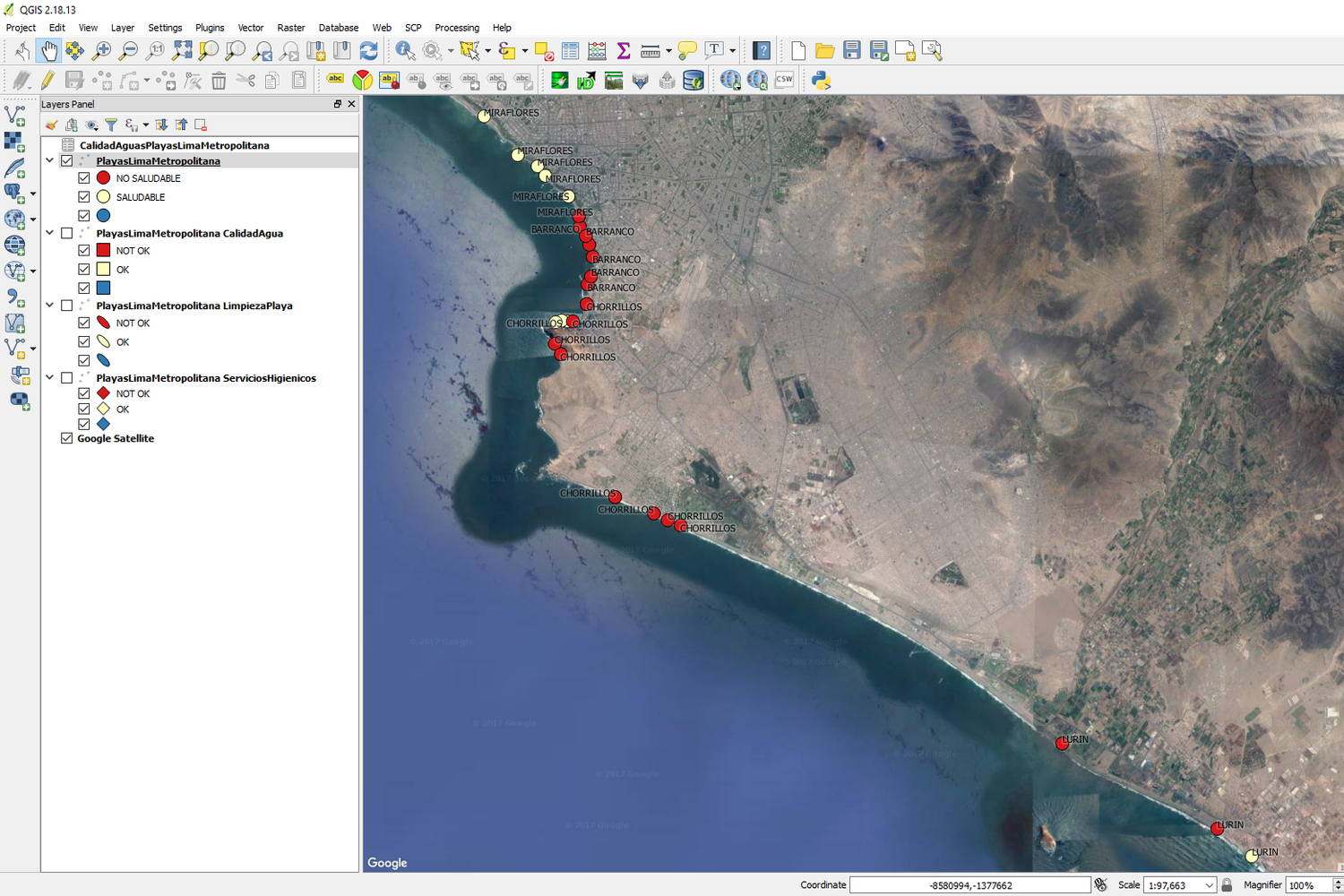Screen dimensions: 1344x896
Task: Toggle OK checkbox under LimpiezaPlaya
Action: point(84,342)
